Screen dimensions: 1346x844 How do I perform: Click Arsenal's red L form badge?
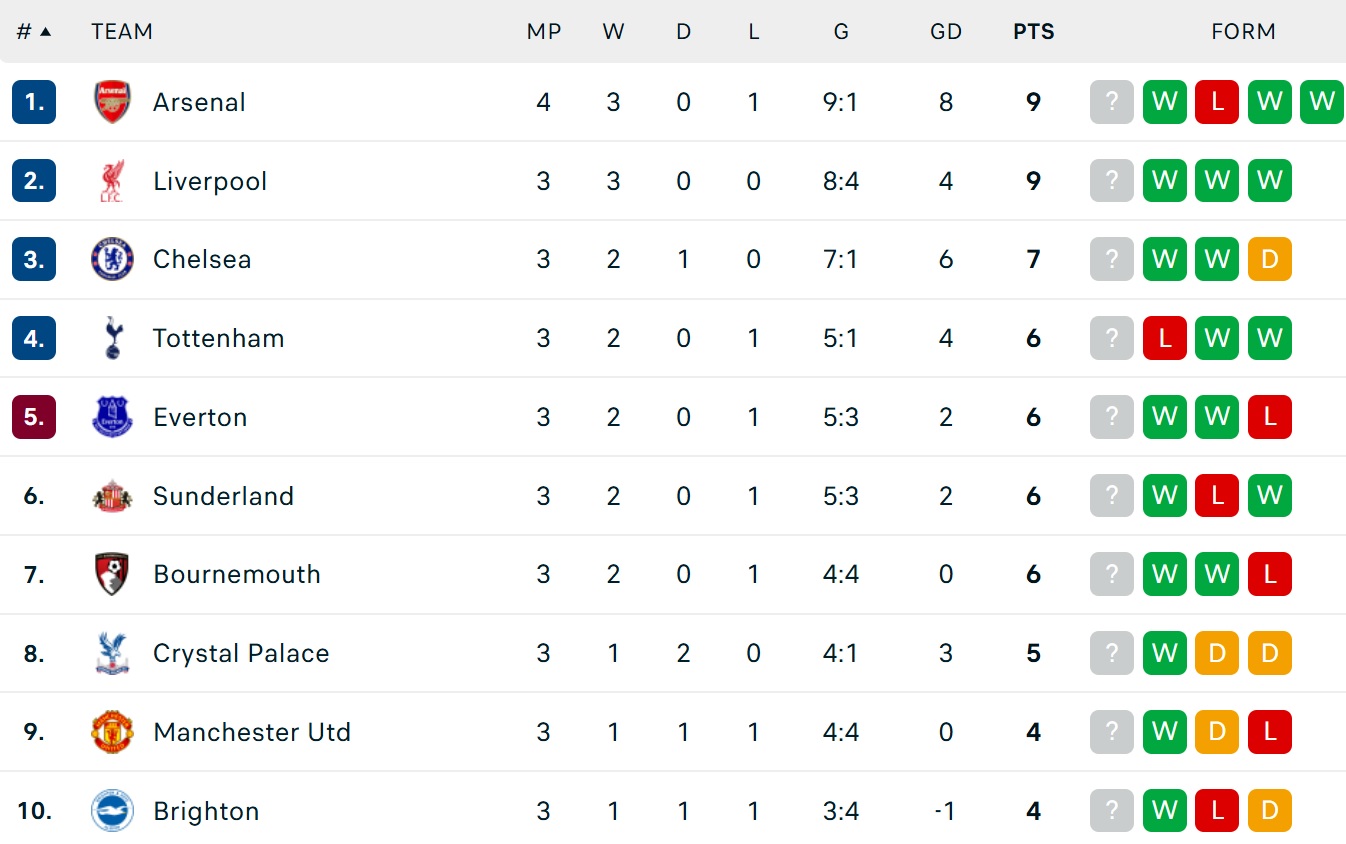pos(1217,102)
